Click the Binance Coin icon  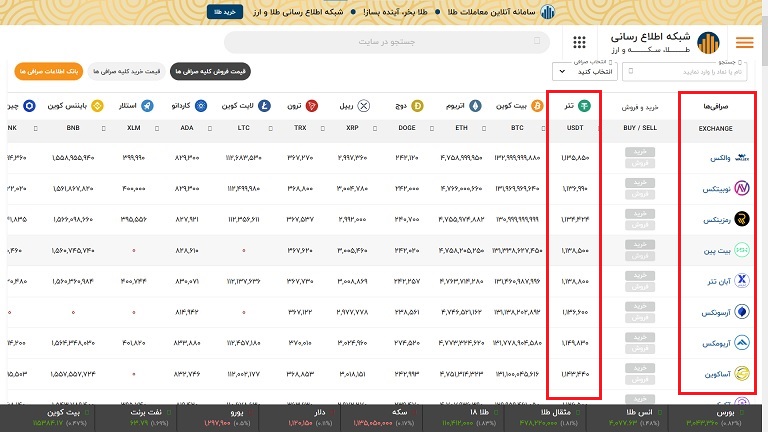coord(98,106)
